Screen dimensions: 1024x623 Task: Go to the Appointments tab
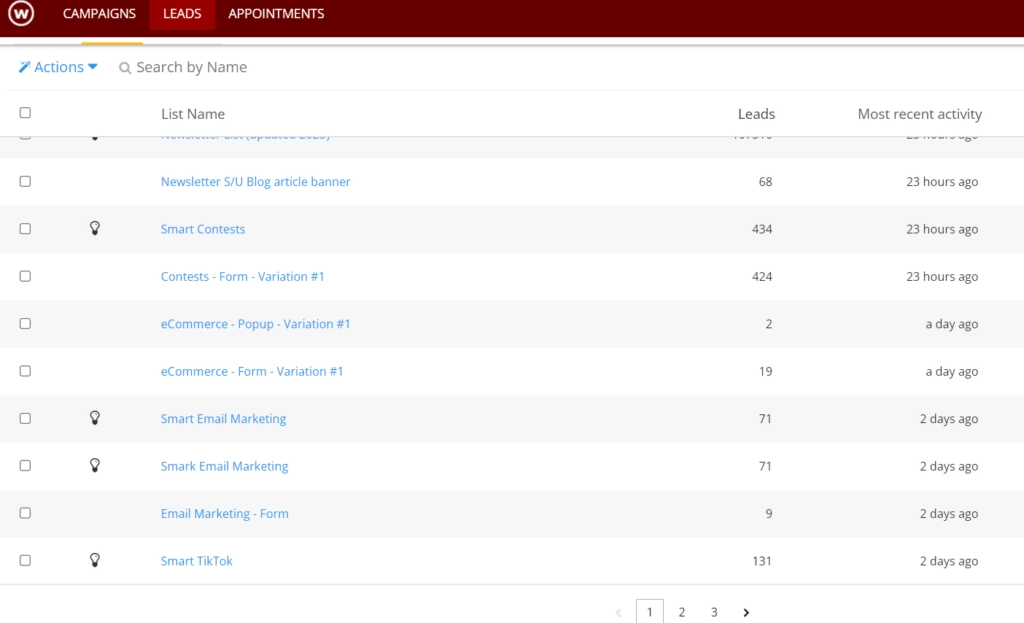click(276, 14)
